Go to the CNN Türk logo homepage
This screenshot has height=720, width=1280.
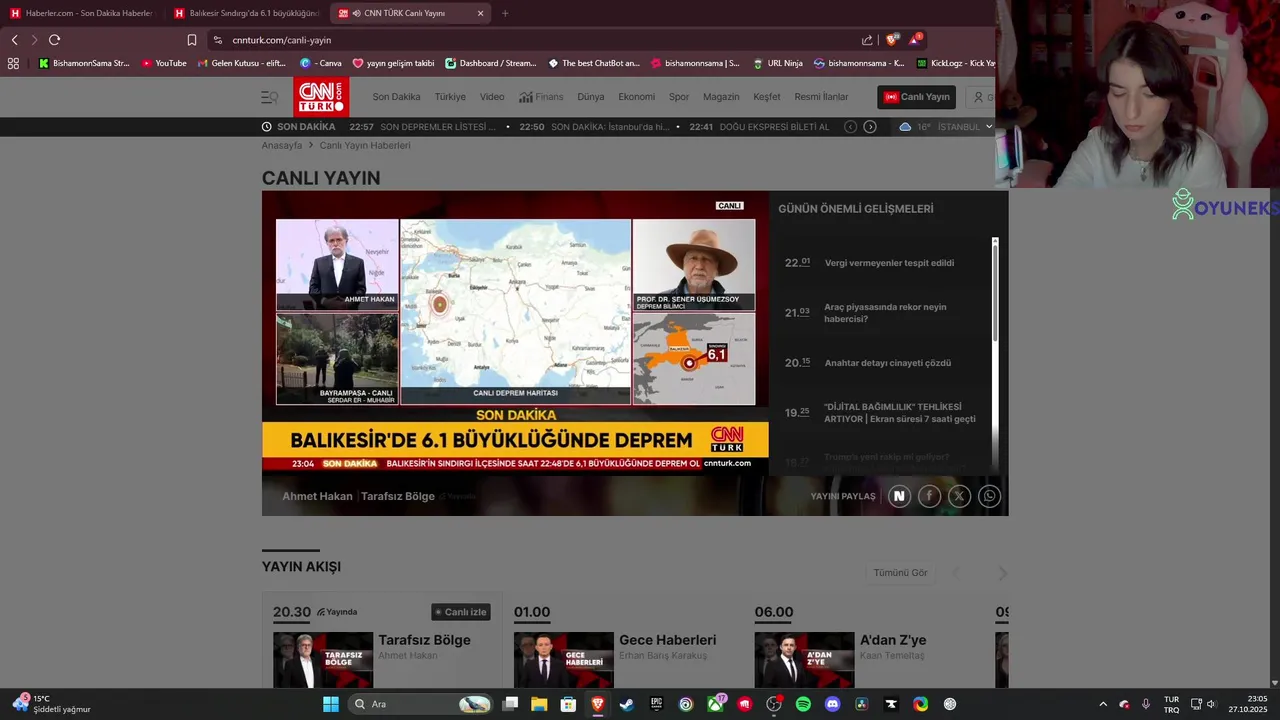click(321, 97)
